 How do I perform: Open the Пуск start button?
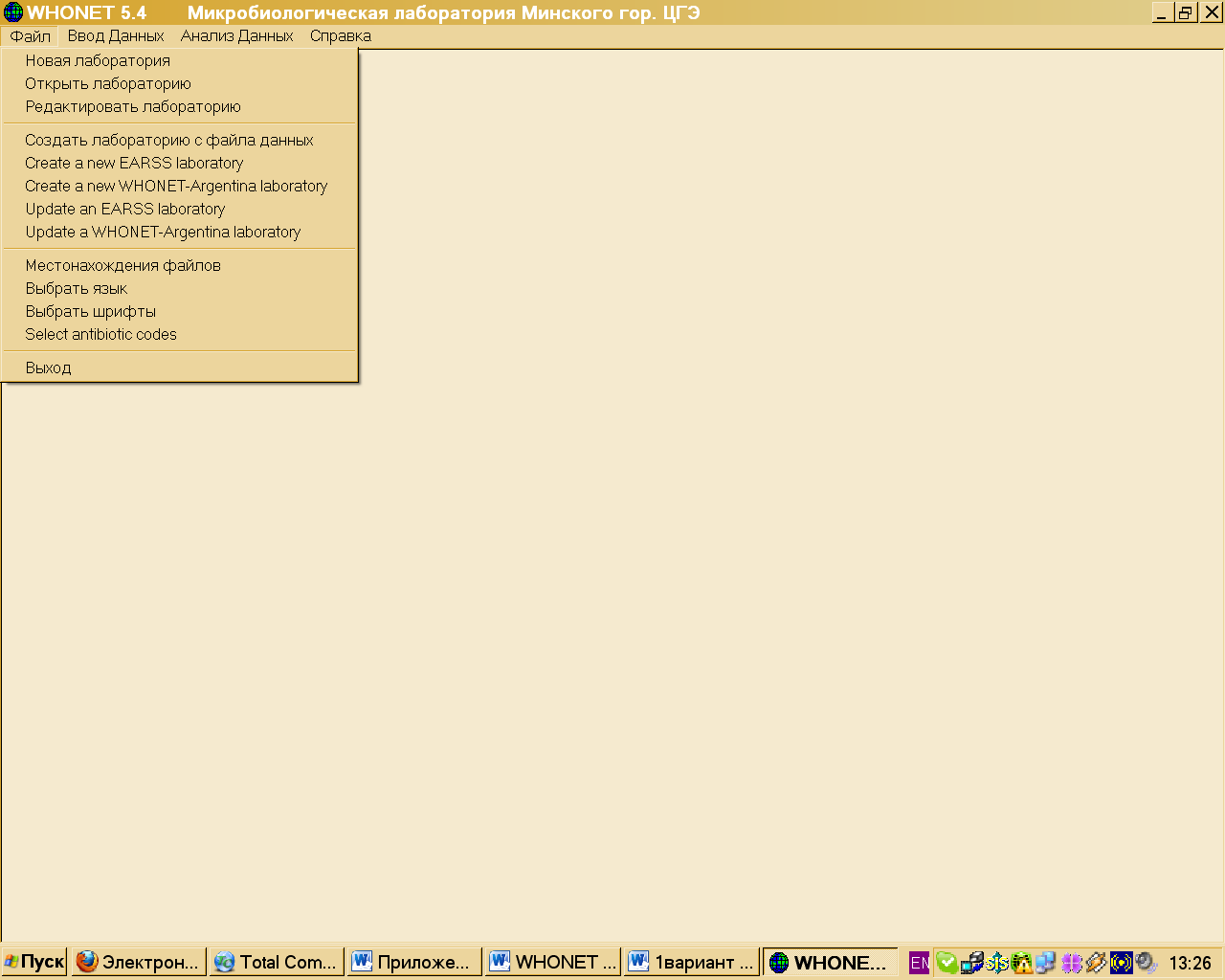point(34,962)
